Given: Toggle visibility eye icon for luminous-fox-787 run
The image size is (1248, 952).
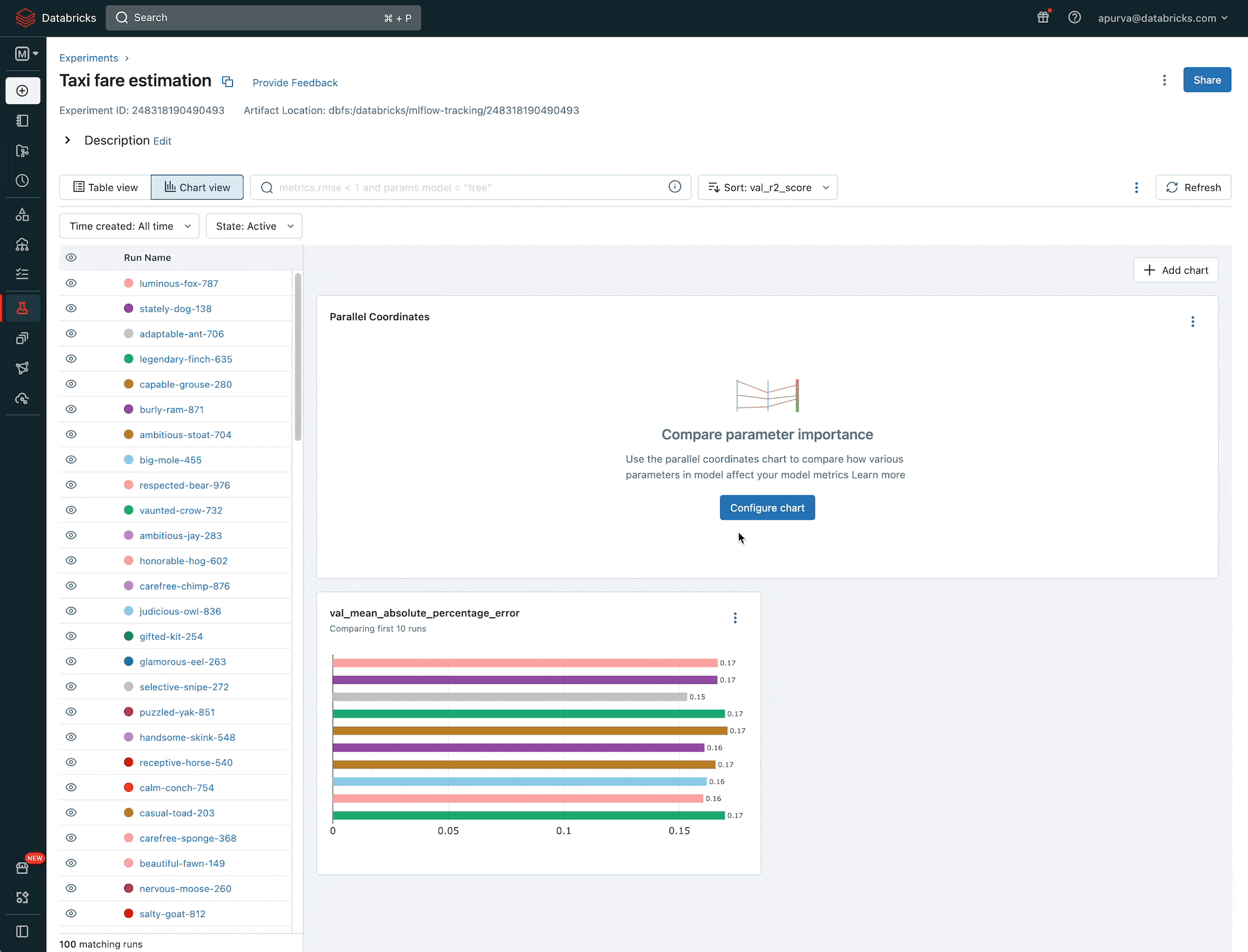Looking at the screenshot, I should (x=70, y=283).
